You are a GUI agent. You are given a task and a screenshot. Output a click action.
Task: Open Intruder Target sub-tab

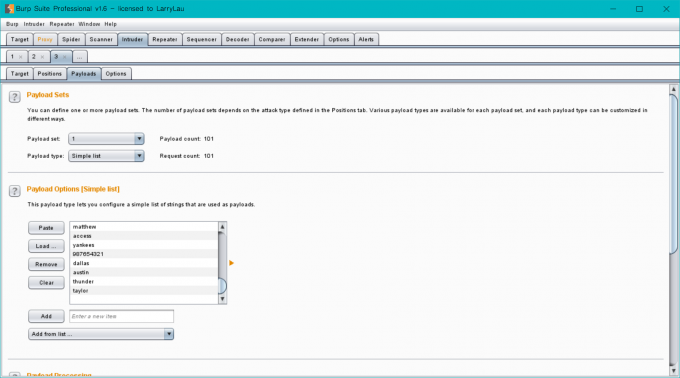point(20,74)
